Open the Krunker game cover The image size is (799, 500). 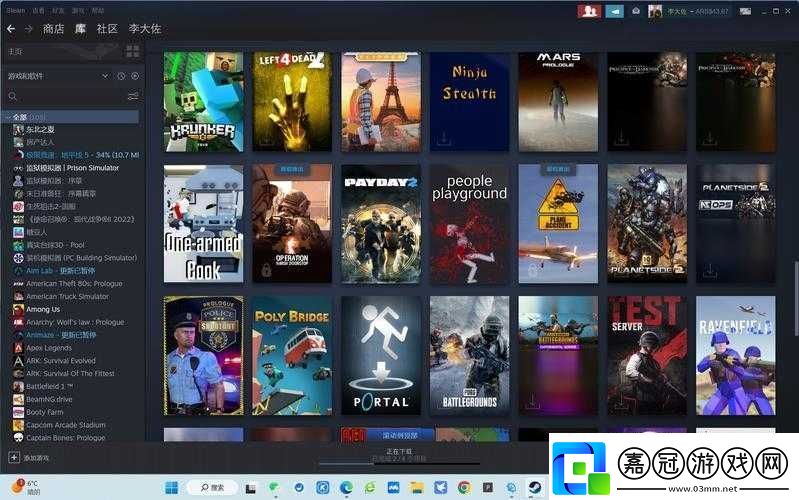[x=203, y=101]
